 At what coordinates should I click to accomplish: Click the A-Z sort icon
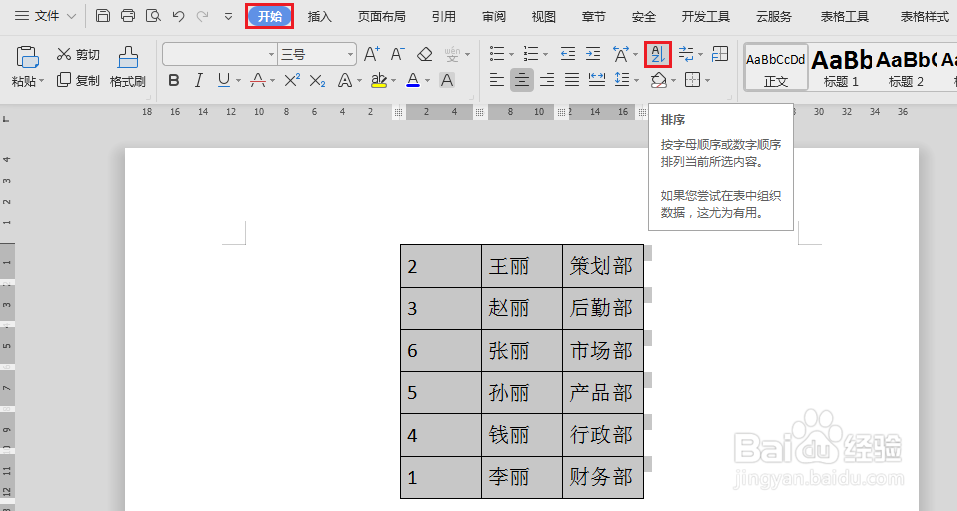657,54
